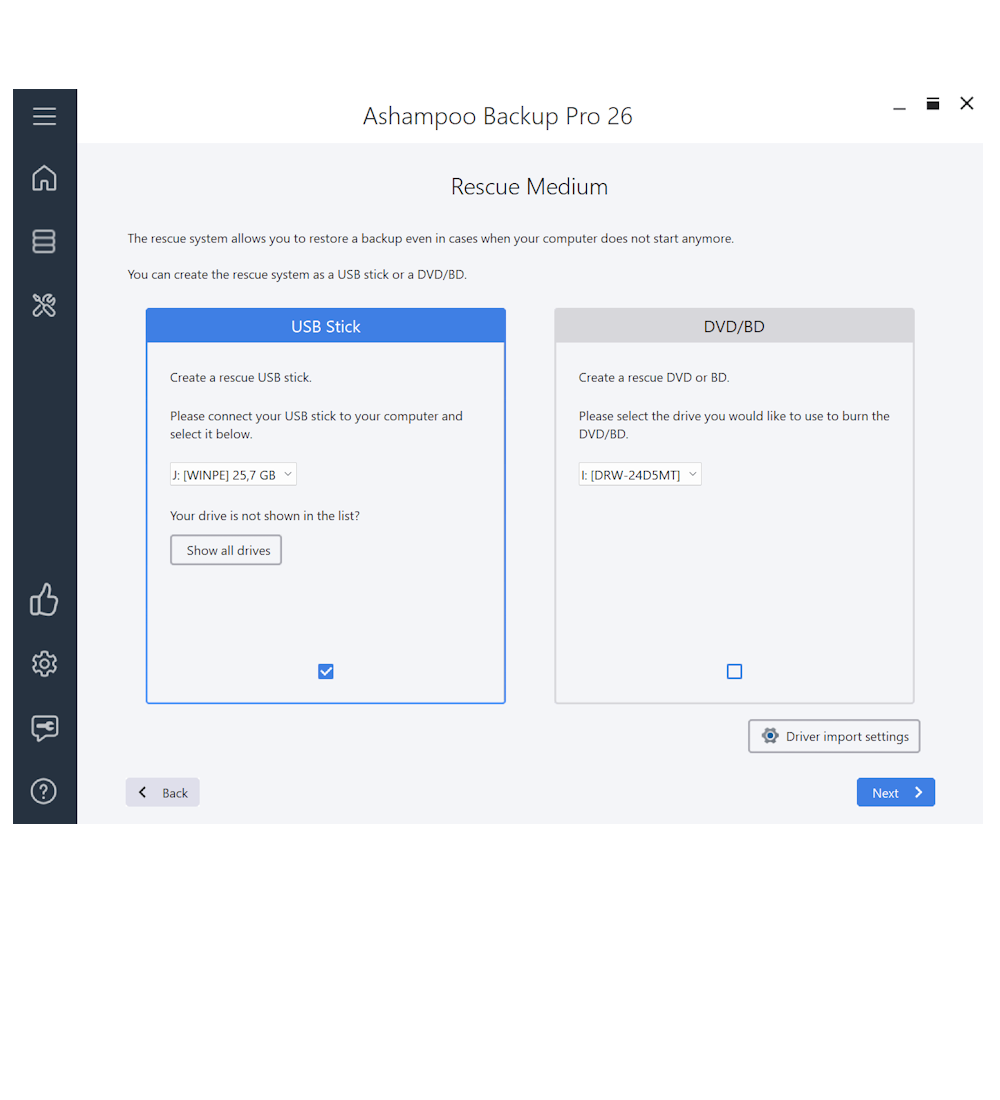Open the tools wrench icon in sidebar
The image size is (1000, 1100).
click(x=44, y=305)
